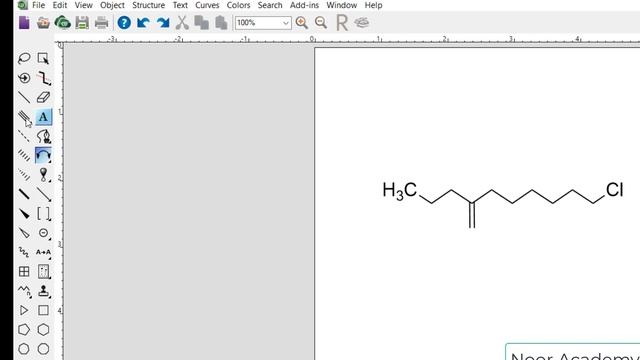Open the Help menu
This screenshot has height=360, width=640.
(x=373, y=5)
